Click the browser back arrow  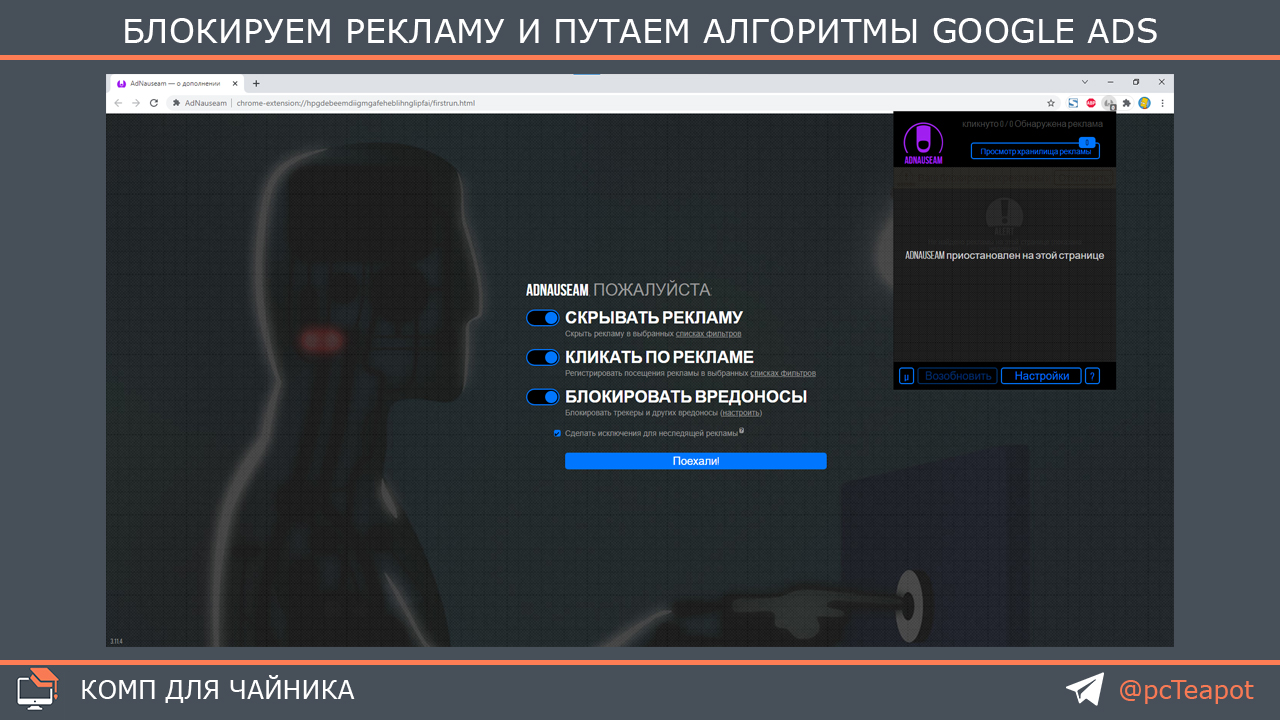tap(119, 103)
